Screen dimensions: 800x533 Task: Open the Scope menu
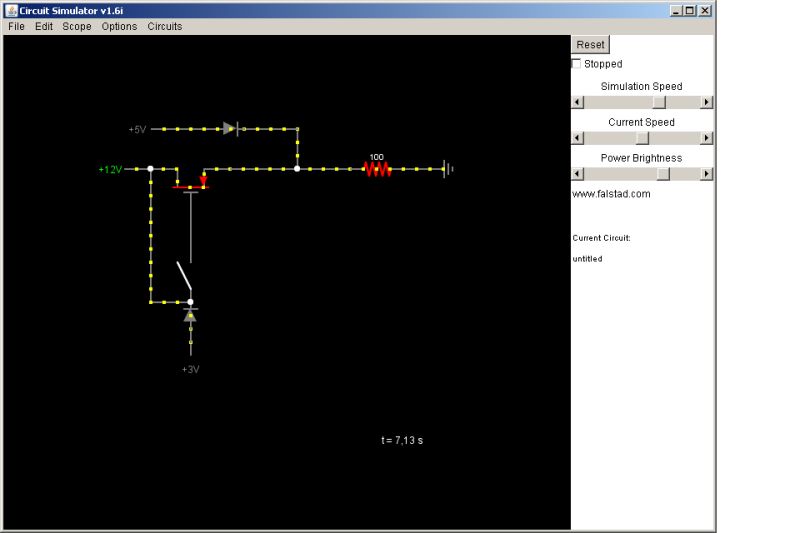coord(77,27)
